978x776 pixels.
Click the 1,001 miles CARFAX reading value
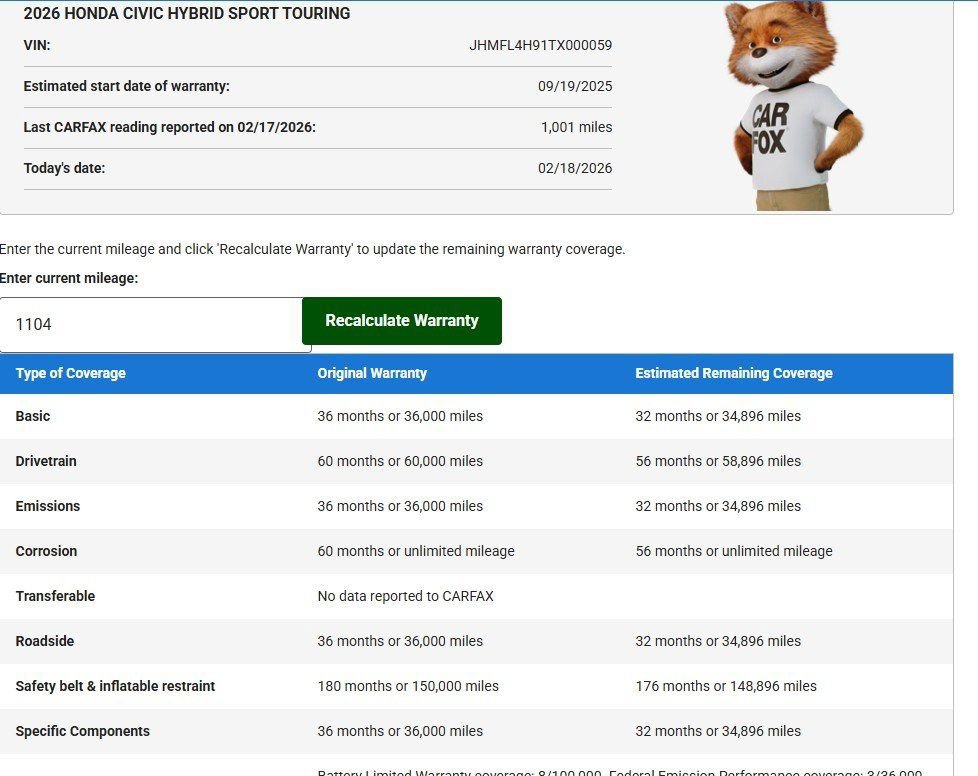tap(576, 127)
